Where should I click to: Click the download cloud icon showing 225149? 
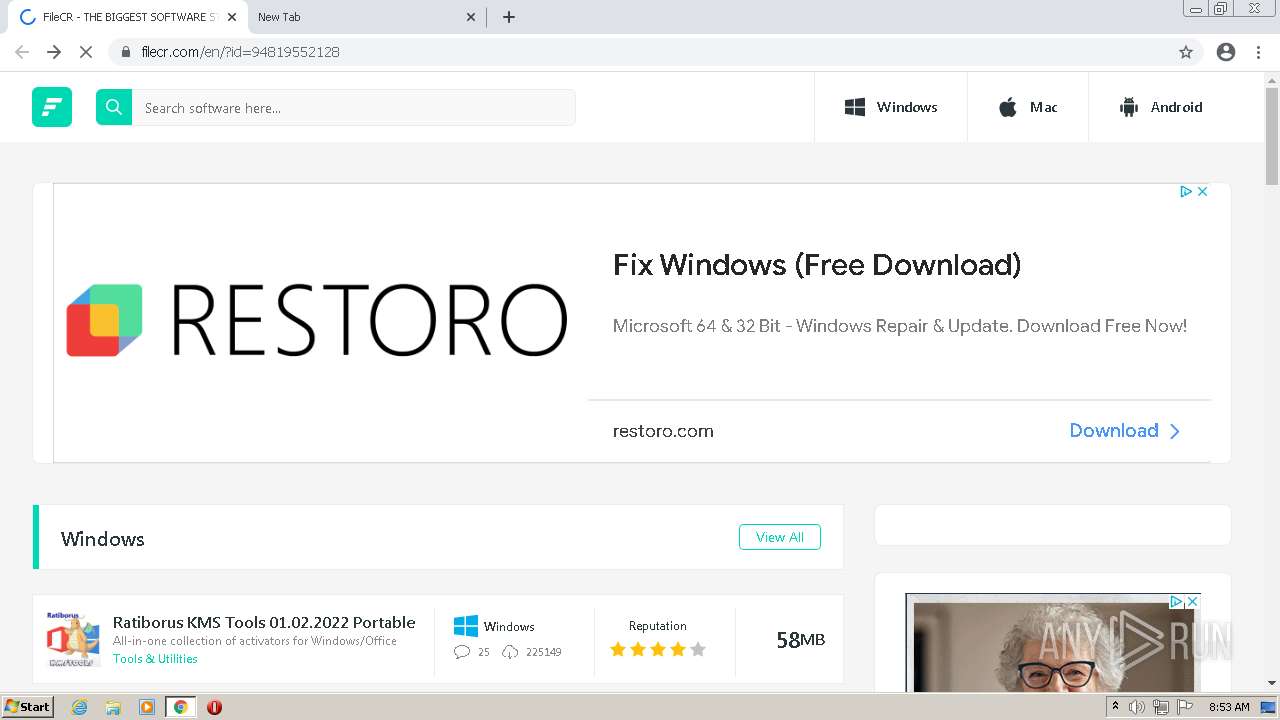pos(510,652)
